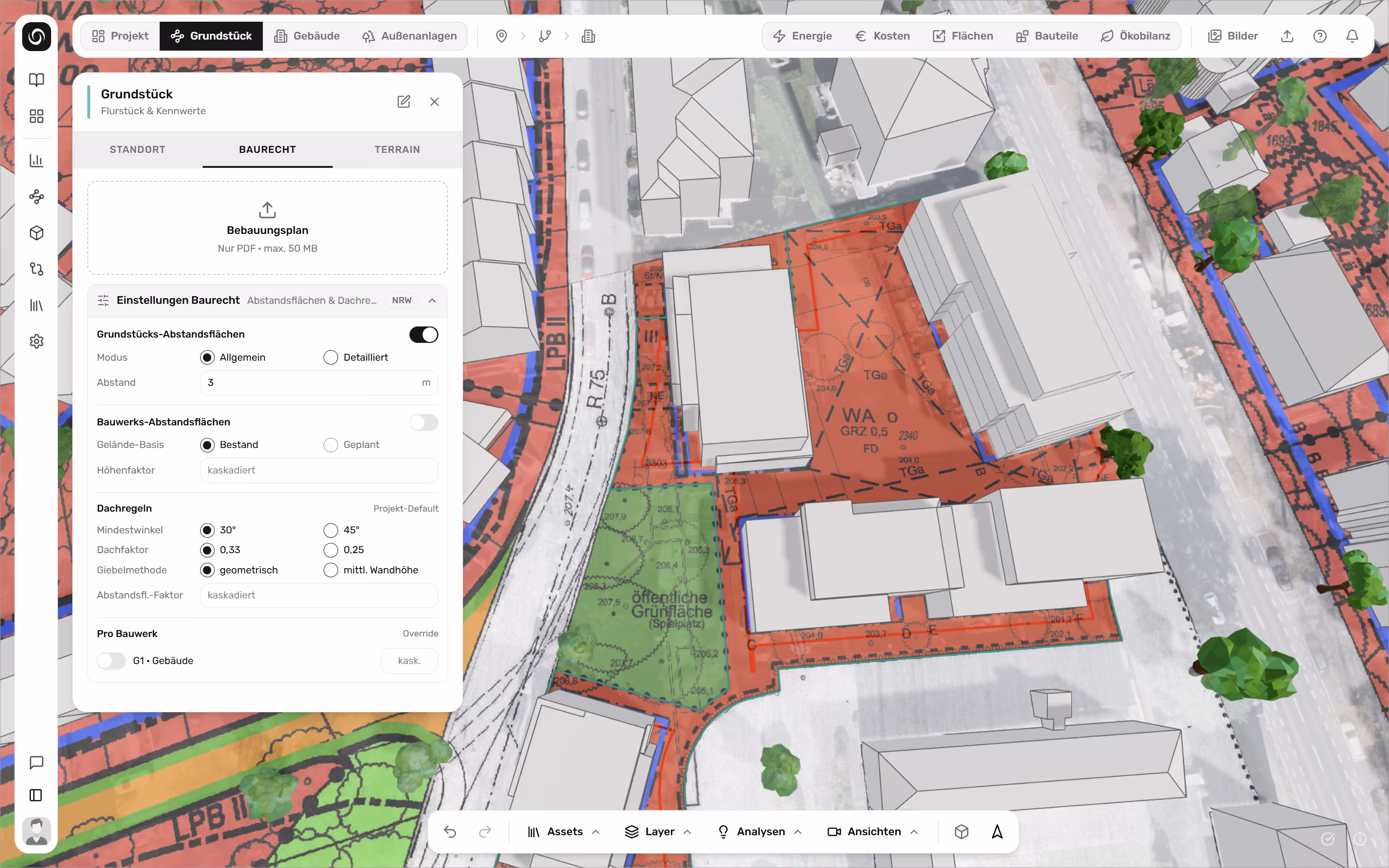The height and width of the screenshot is (868, 1389).
Task: Toggle the G1 Gebäude override switch
Action: tap(111, 661)
